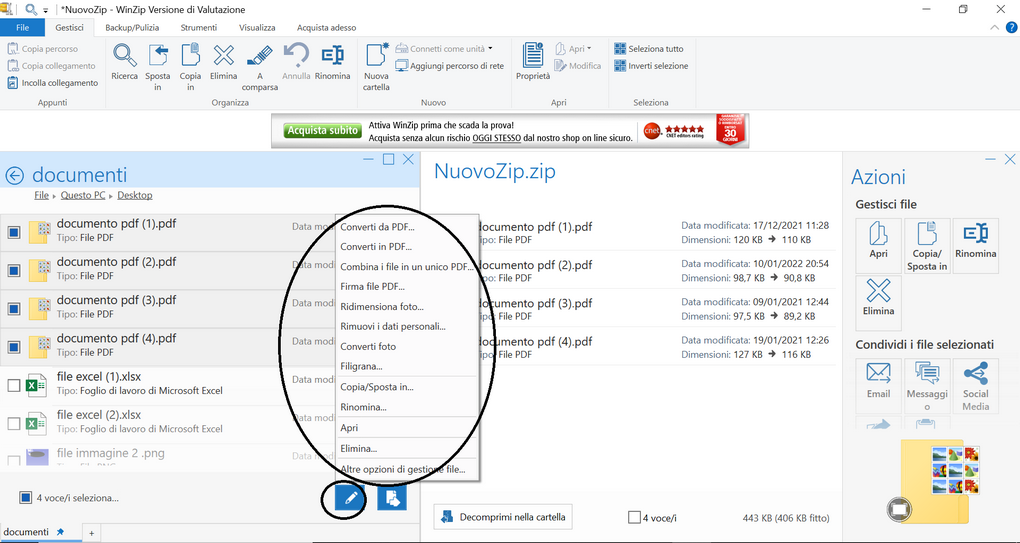1020x543 pixels.
Task: Choose Converti da PDF... from menu
Action: [x=407, y=227]
